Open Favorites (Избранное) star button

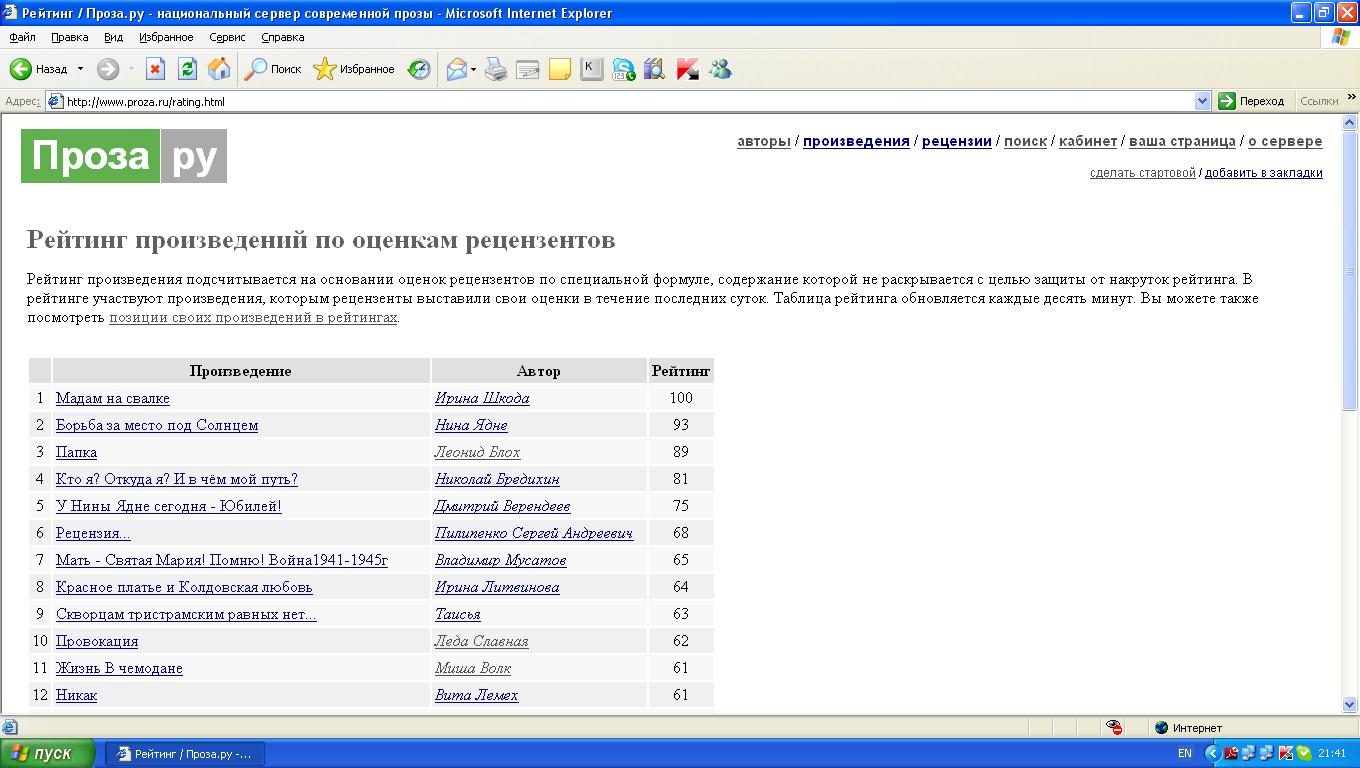(x=354, y=69)
